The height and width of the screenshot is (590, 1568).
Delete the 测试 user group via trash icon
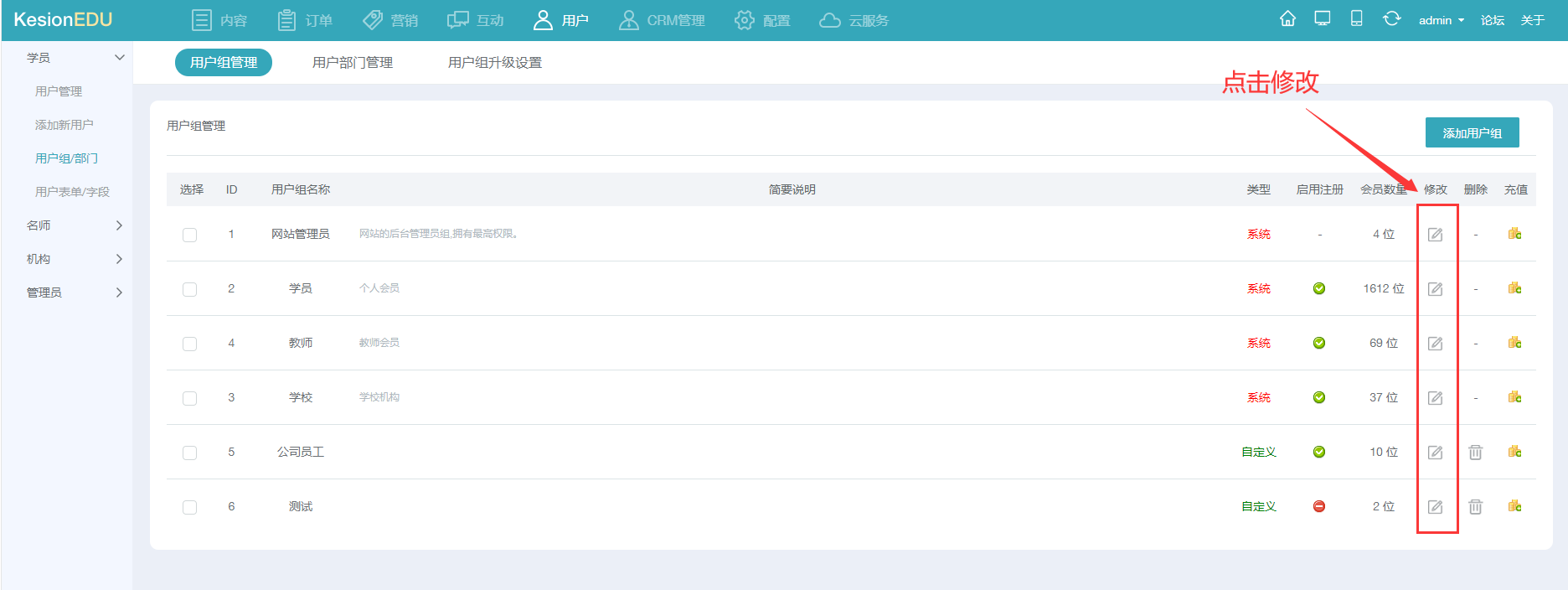pos(1475,507)
